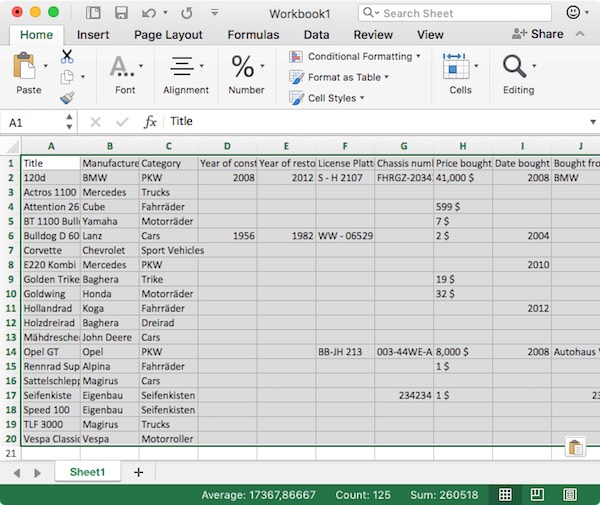Open the Number percent group button
600x505 pixels.
pos(246,75)
